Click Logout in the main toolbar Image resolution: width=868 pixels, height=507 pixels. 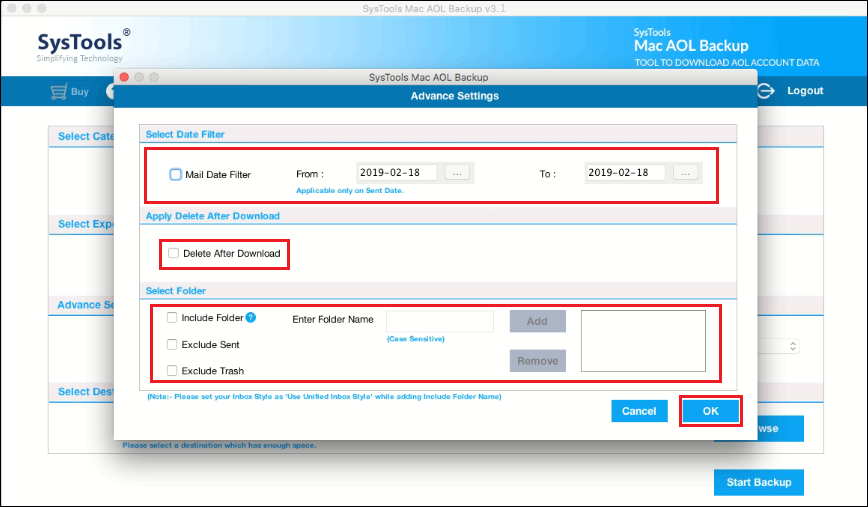(805, 91)
